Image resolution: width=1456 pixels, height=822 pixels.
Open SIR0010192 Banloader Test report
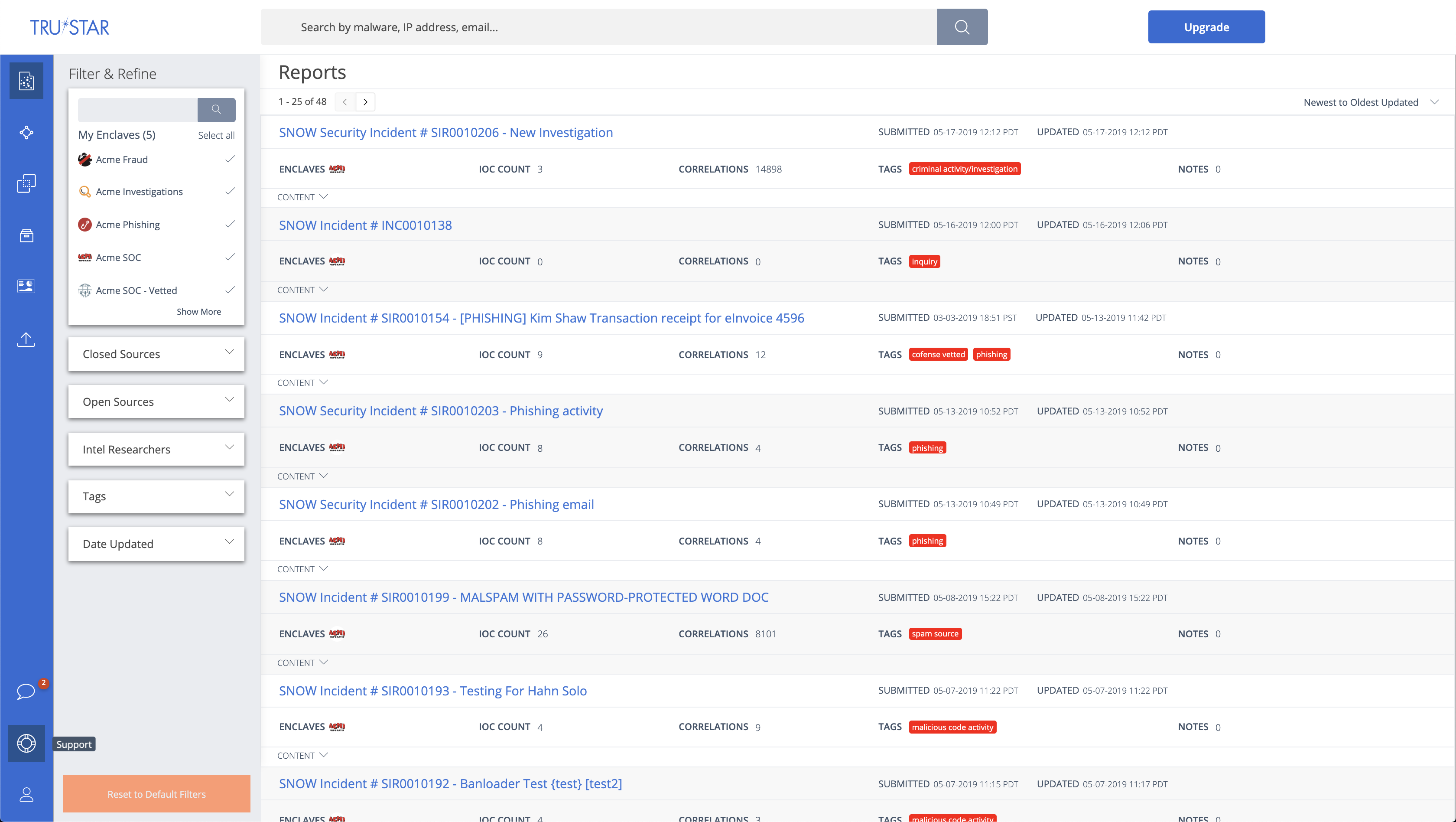coord(450,783)
